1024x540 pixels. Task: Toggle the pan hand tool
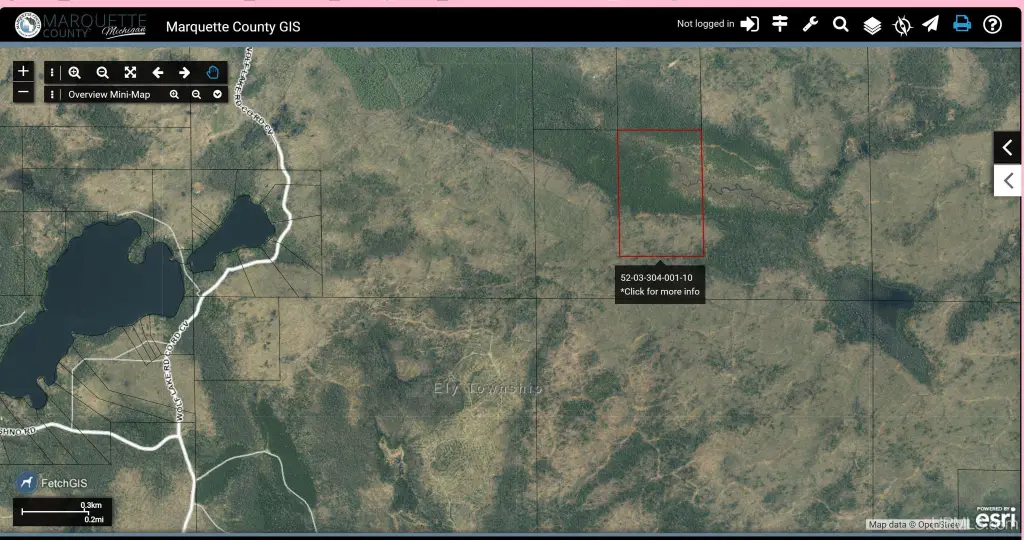pos(212,73)
